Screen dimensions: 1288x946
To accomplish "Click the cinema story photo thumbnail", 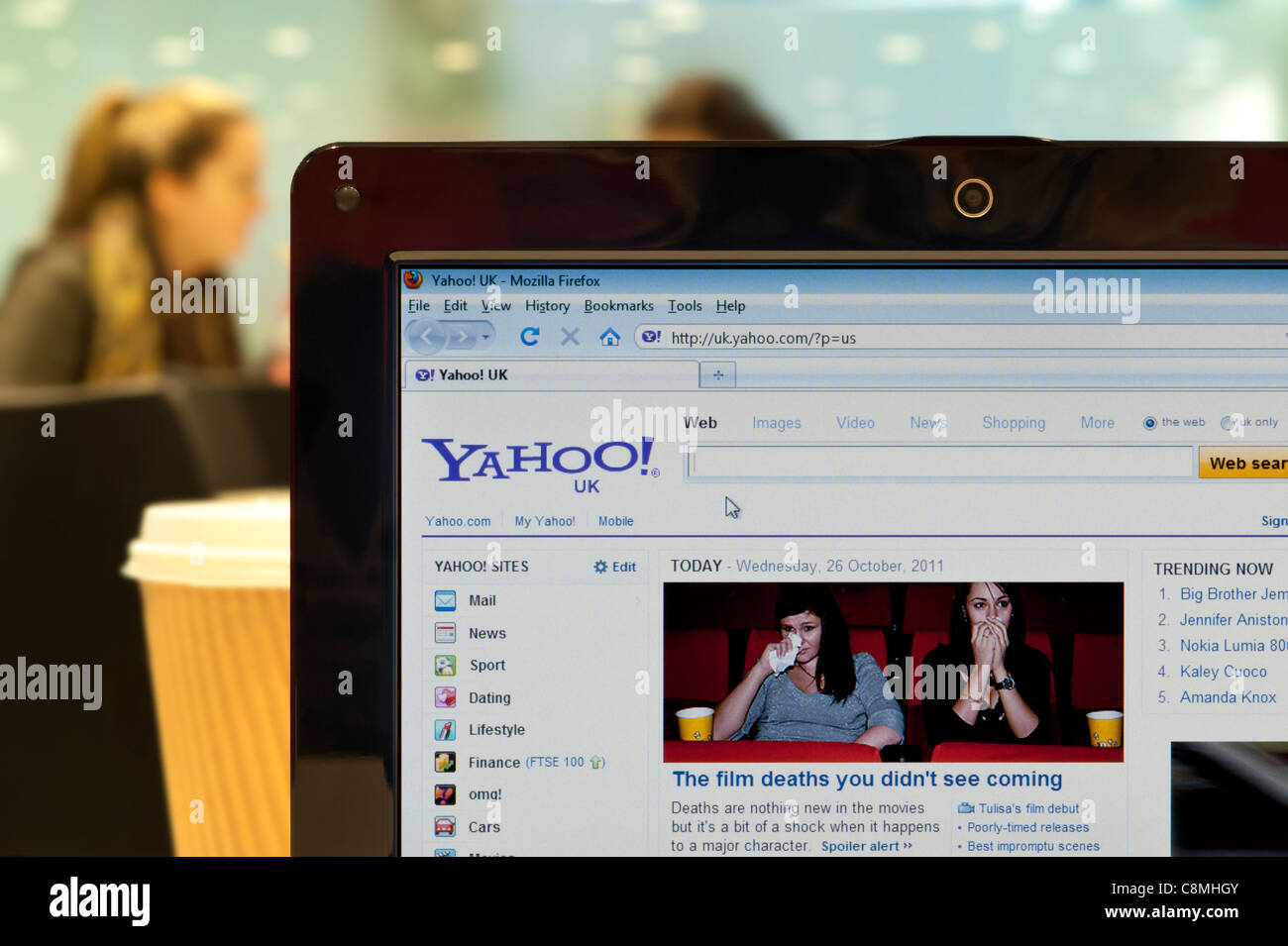I will [x=893, y=672].
